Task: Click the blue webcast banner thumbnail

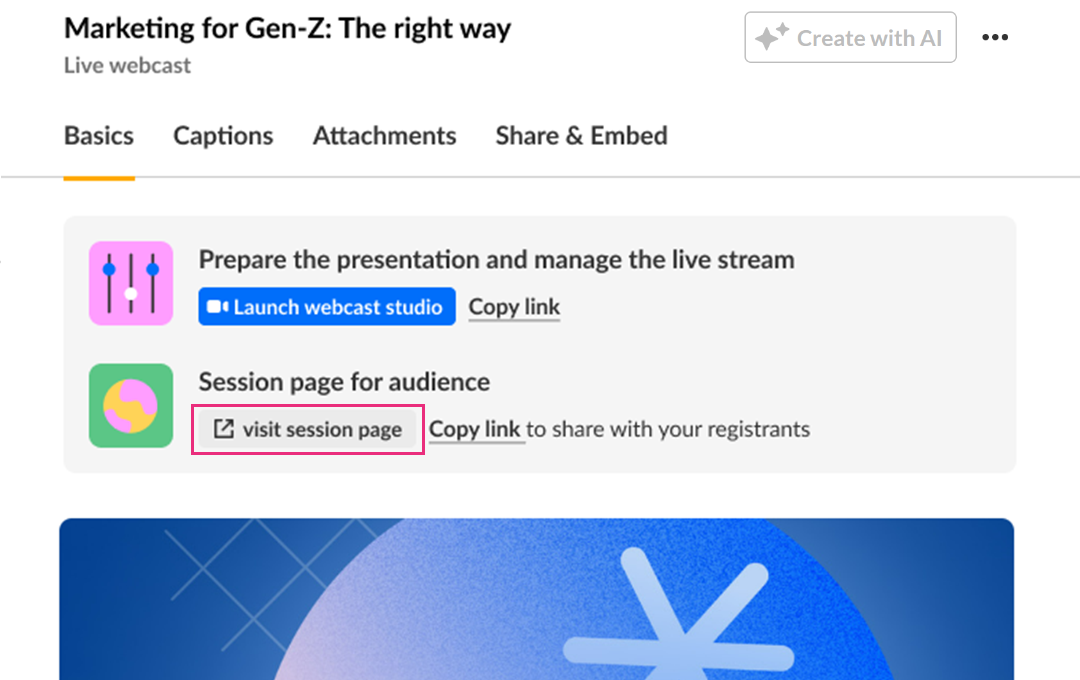Action: coord(537,599)
